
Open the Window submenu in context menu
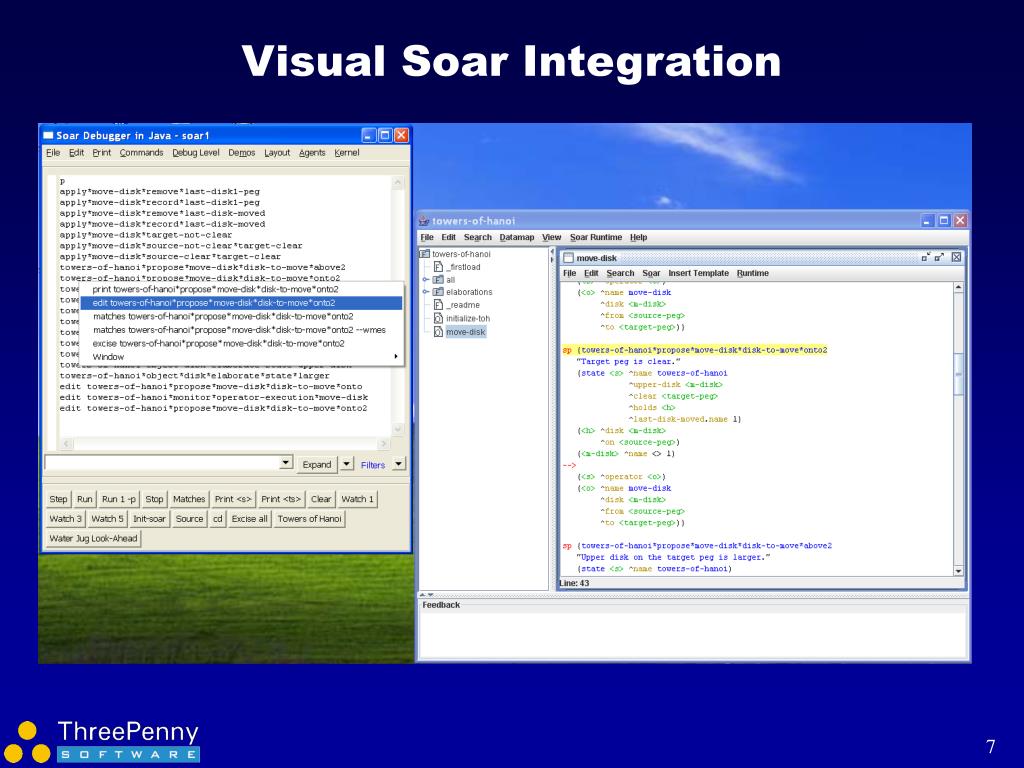(x=241, y=357)
